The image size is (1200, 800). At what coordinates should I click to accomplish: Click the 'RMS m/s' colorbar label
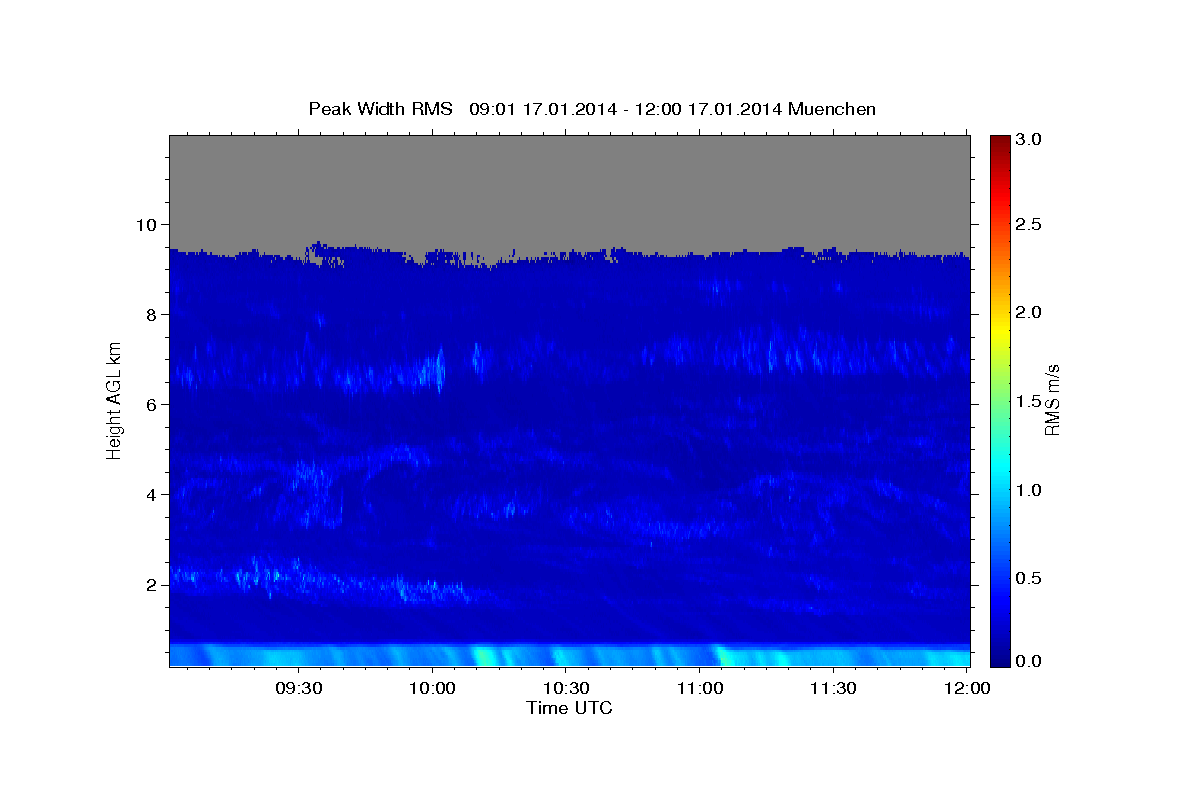point(1051,400)
